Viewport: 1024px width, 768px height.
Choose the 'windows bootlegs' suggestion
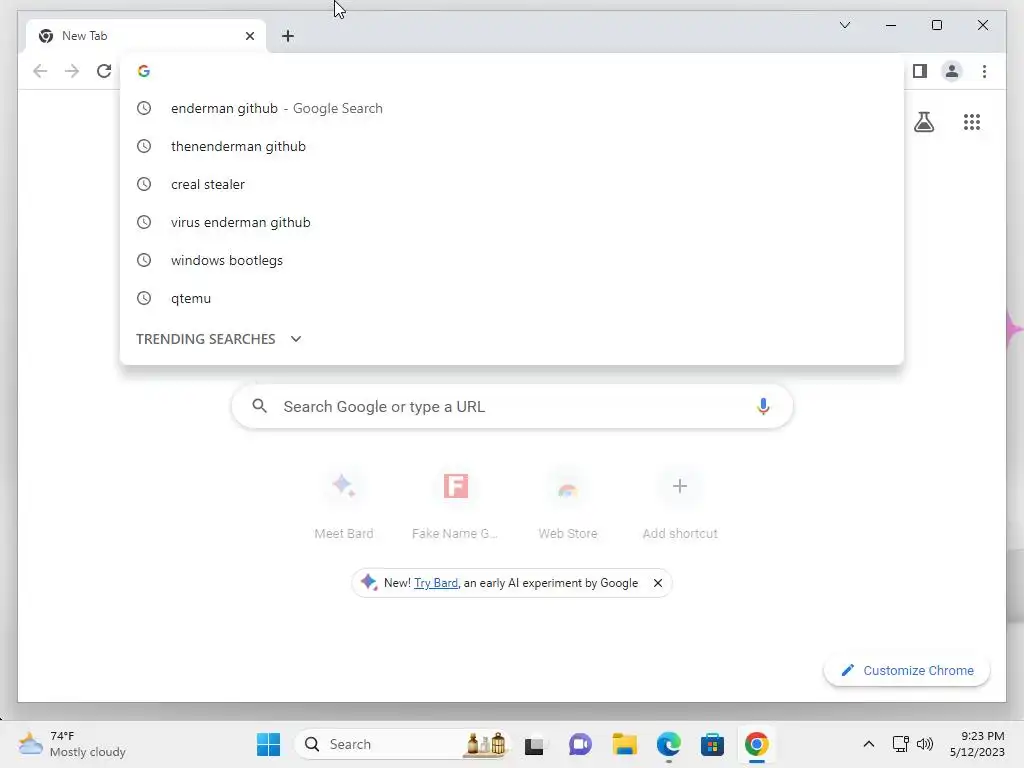tap(512, 260)
